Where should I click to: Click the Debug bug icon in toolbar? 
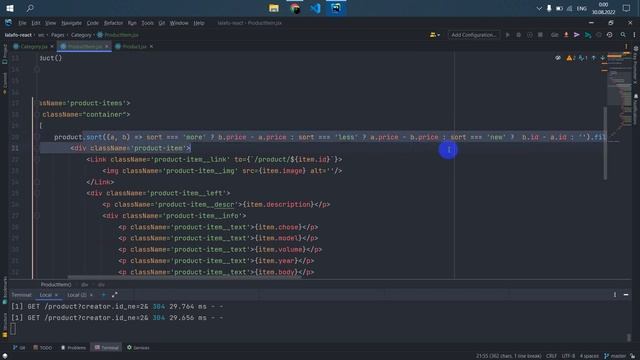(518, 35)
